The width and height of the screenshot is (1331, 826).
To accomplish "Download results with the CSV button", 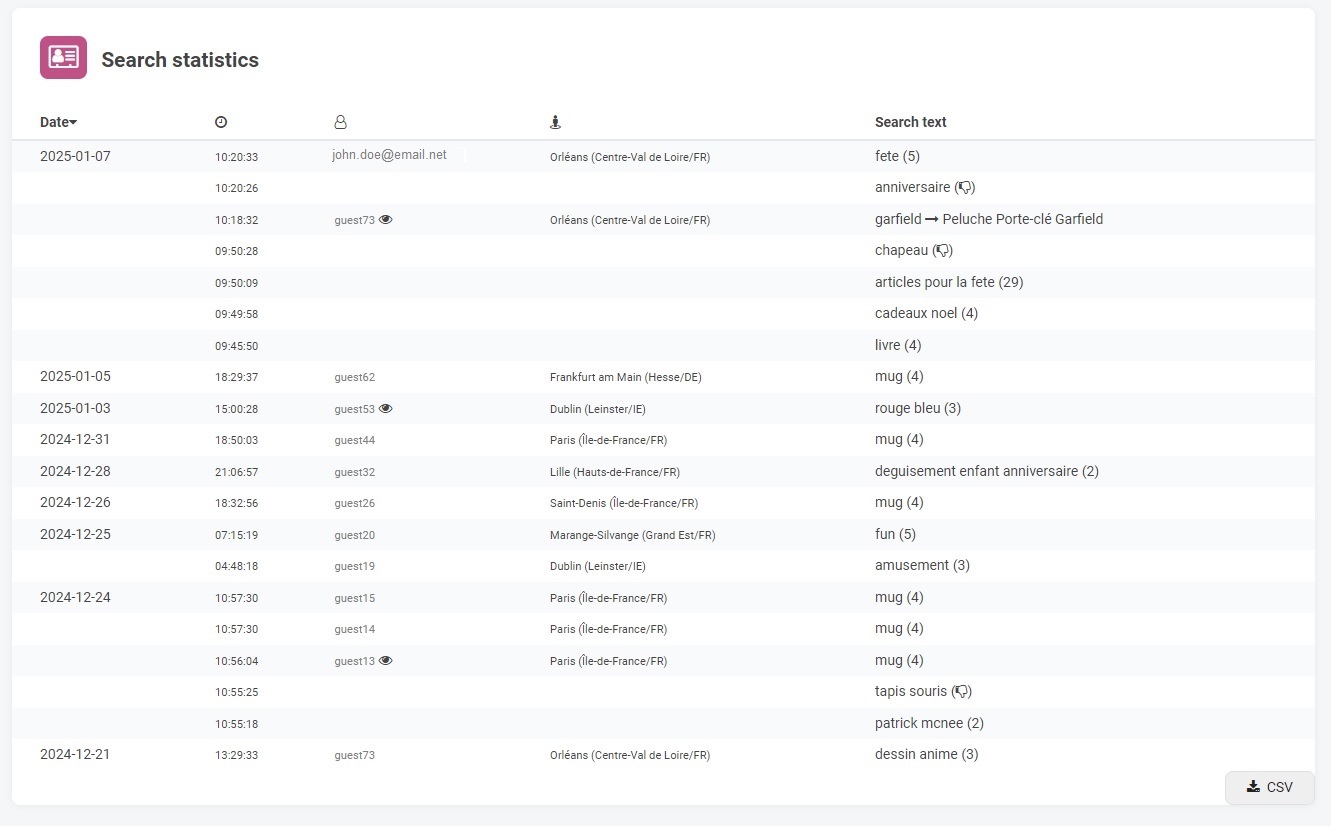I will tap(1269, 787).
